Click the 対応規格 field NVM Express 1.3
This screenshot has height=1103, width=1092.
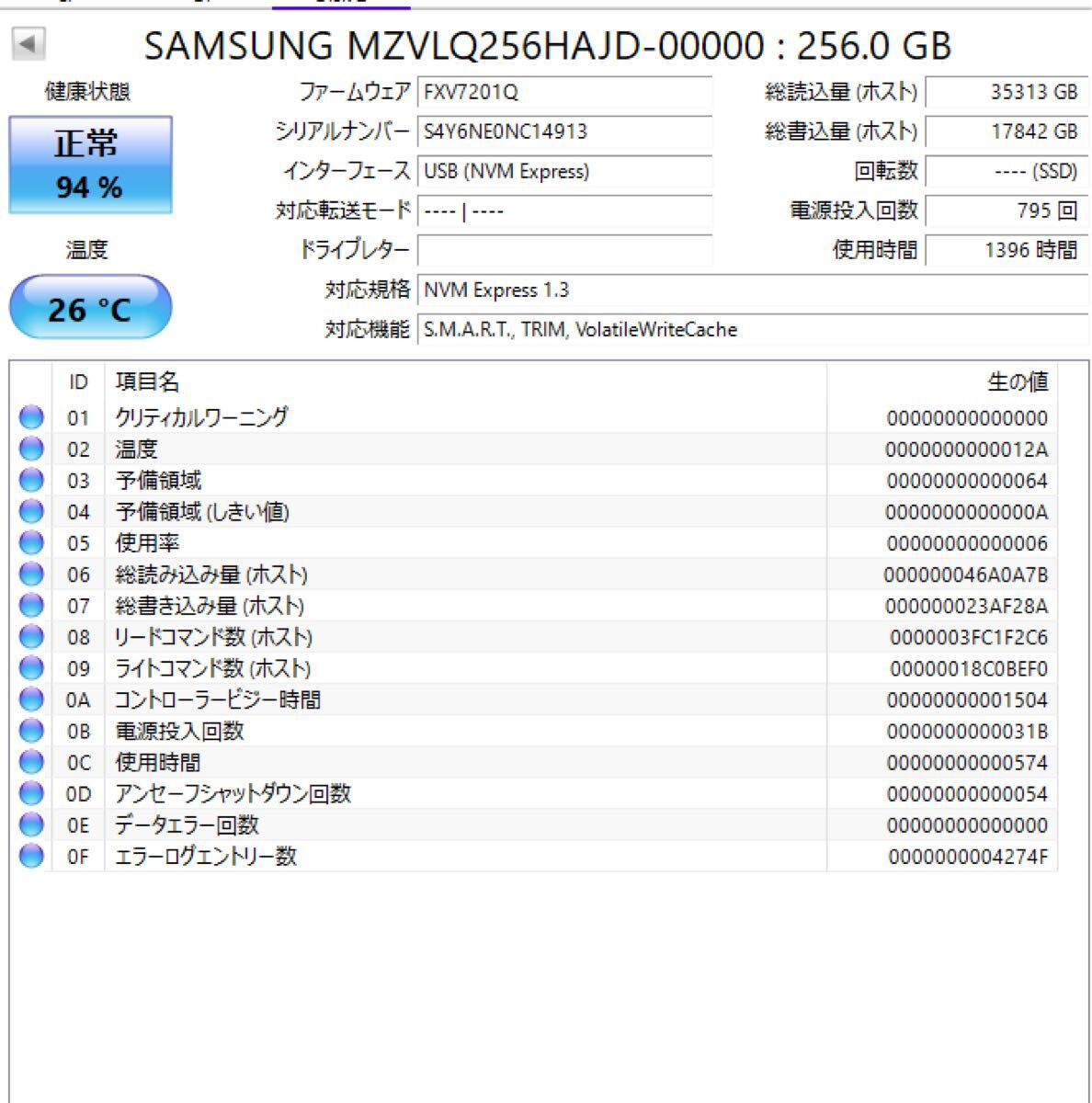[x=752, y=290]
